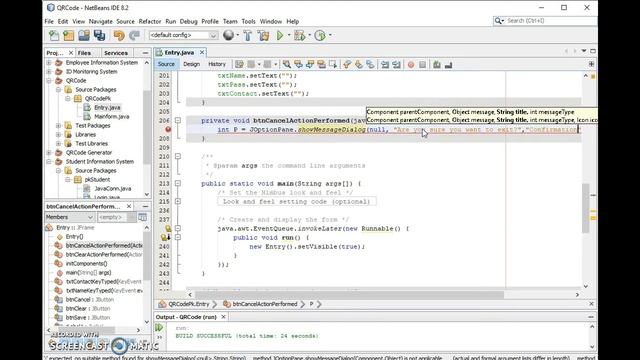The width and height of the screenshot is (640, 360).
Task: Collapse the btnCancelActionPerformed code fold
Action: (178, 120)
